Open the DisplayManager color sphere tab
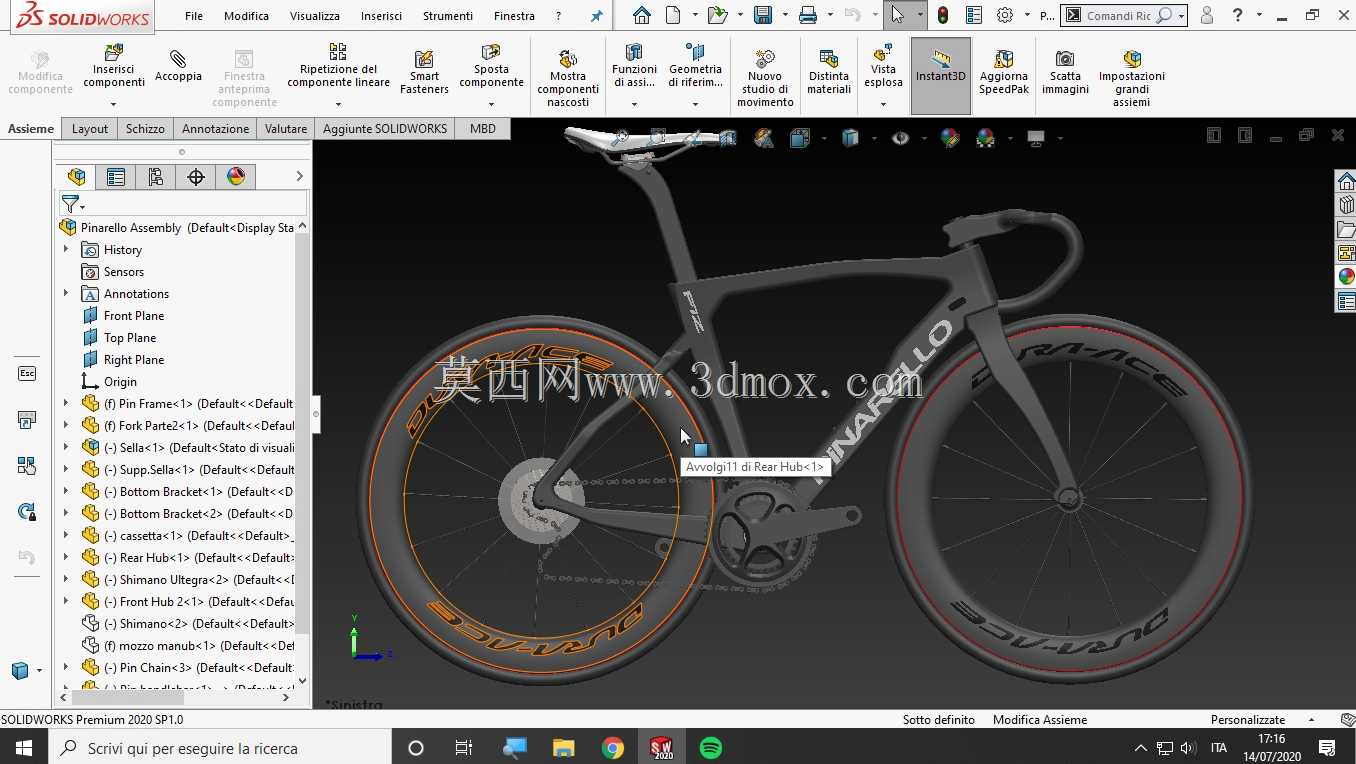1356x764 pixels. [236, 177]
